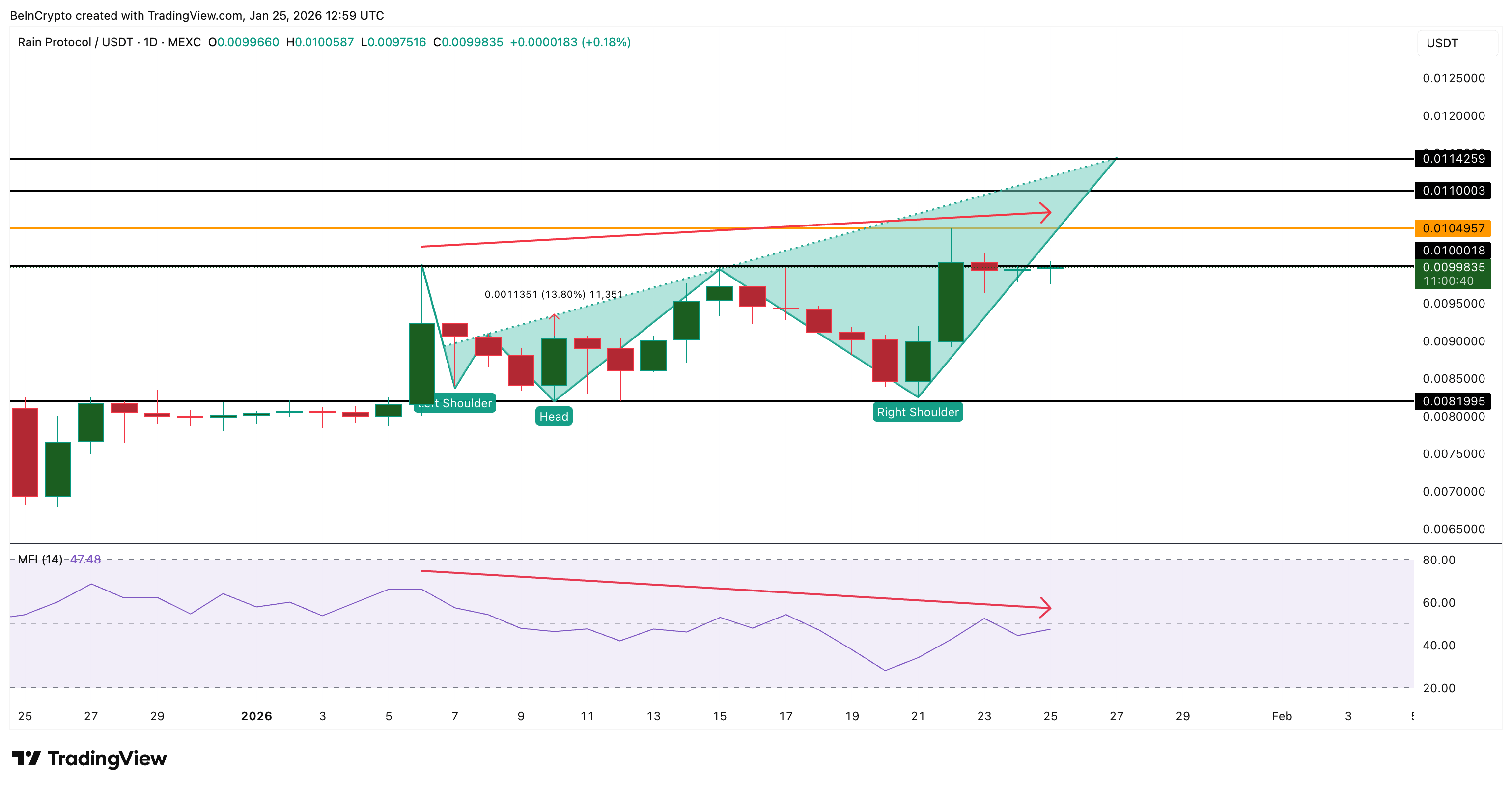Click the 0.0011351 (13.80%) measurement label
1512x788 pixels.
(x=553, y=294)
